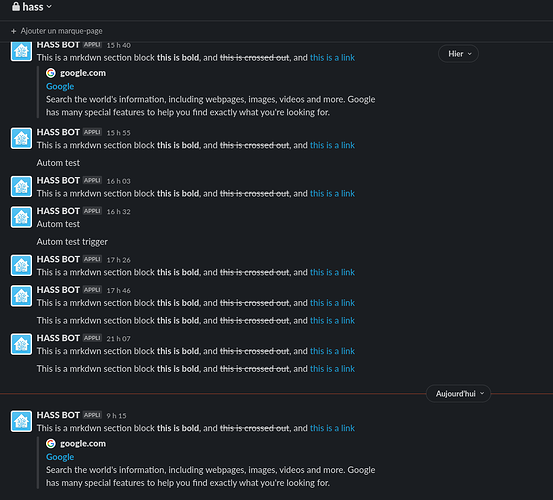Click the HASS BOT avatar at 21 h 07

click(21, 344)
